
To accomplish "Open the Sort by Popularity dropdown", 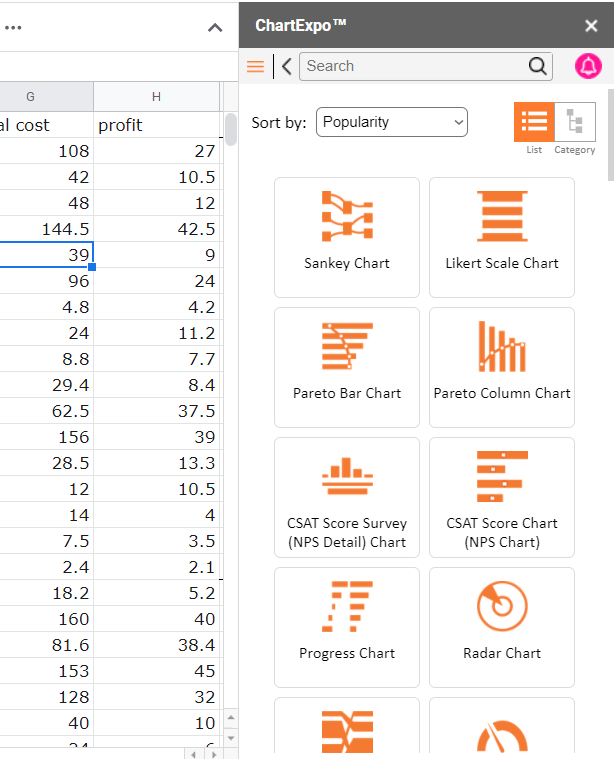I will click(392, 122).
